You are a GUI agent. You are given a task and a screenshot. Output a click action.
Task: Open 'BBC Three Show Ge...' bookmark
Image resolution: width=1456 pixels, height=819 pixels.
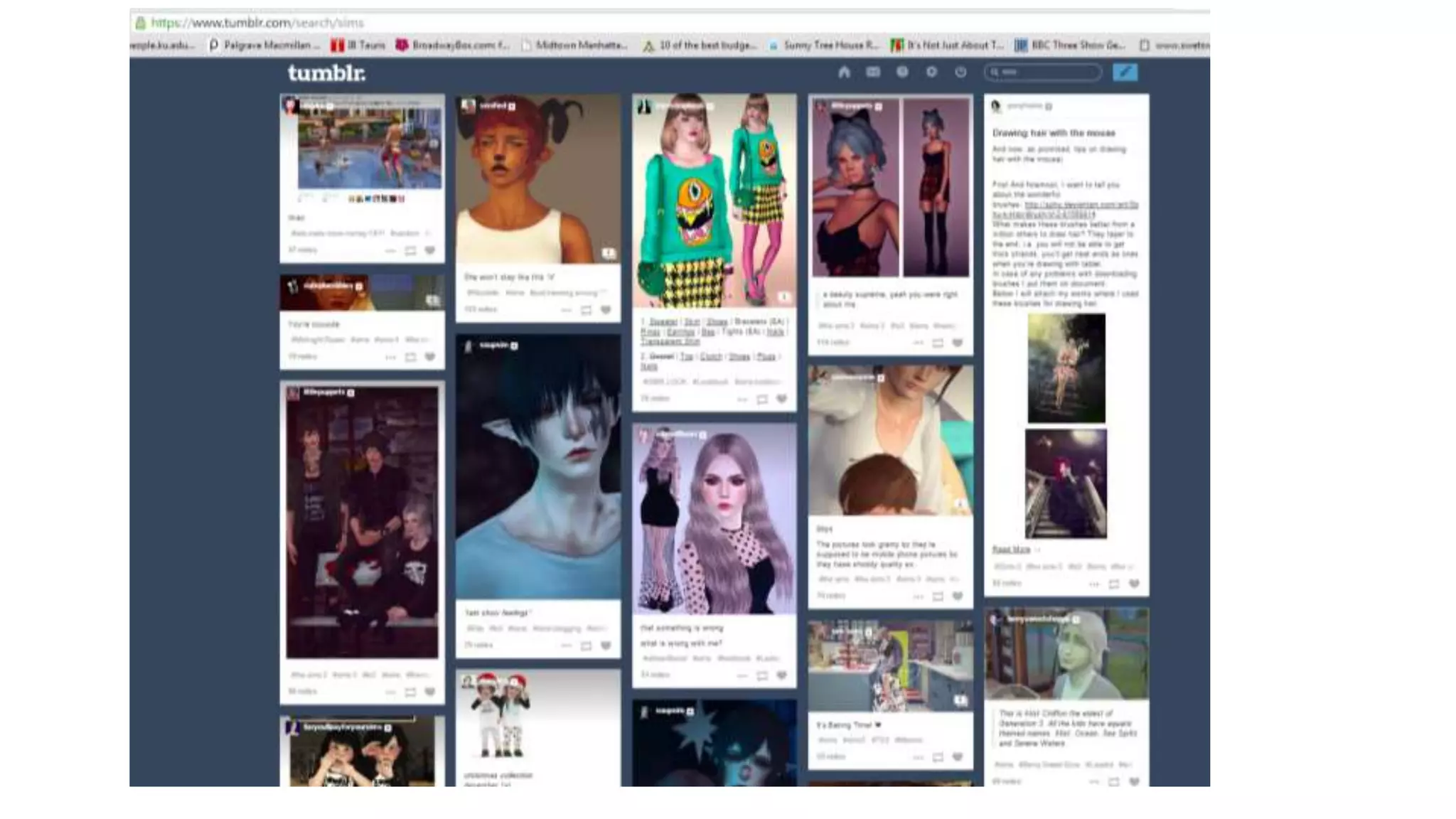pos(1071,45)
